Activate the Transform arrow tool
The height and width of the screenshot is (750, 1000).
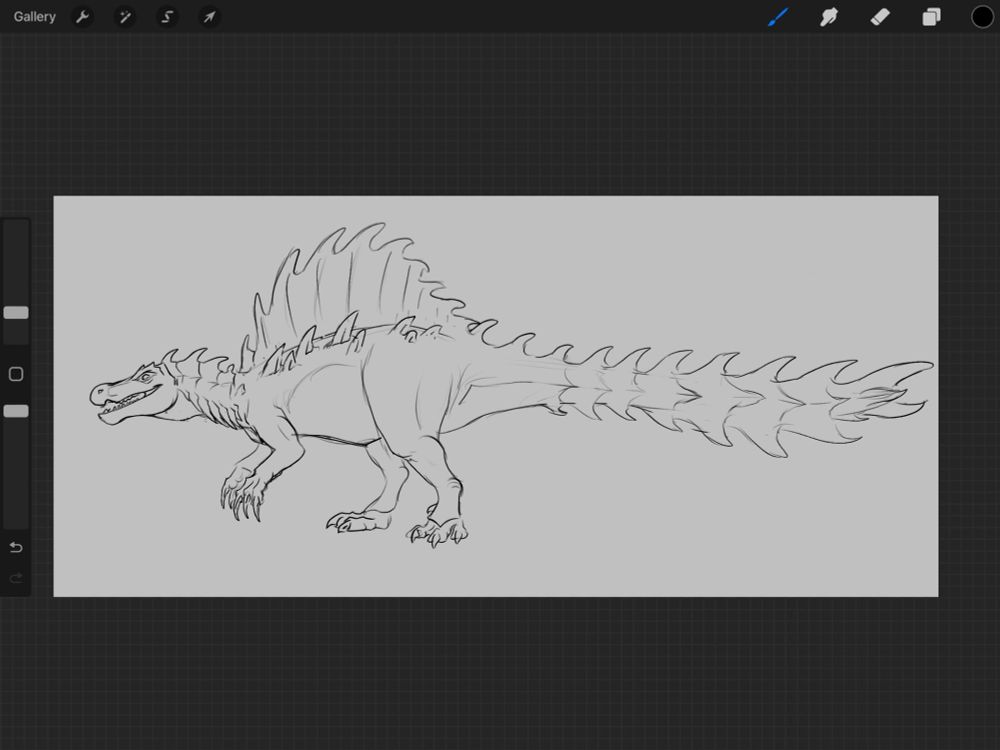pyautogui.click(x=209, y=17)
